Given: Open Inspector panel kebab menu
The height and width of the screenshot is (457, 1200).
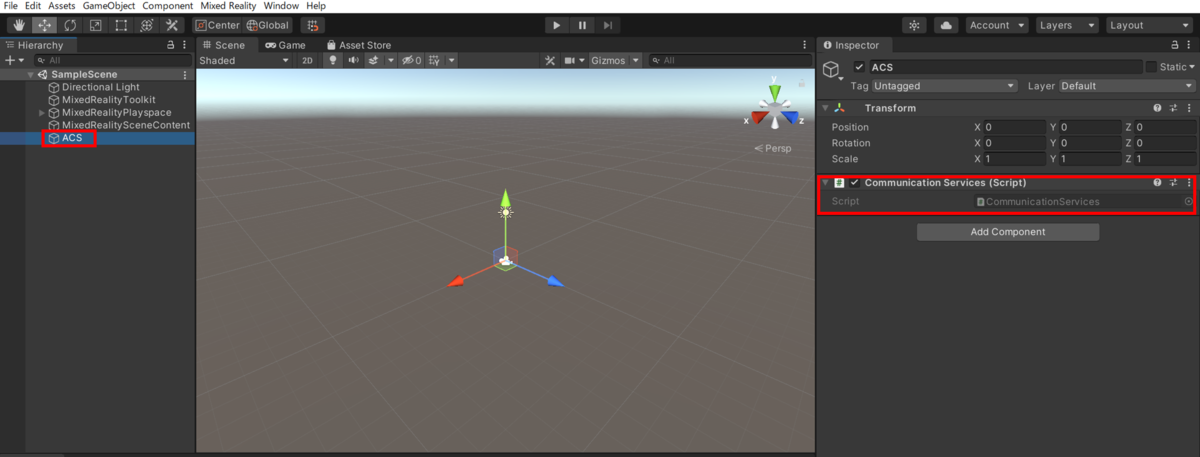Looking at the screenshot, I should click(x=1189, y=45).
